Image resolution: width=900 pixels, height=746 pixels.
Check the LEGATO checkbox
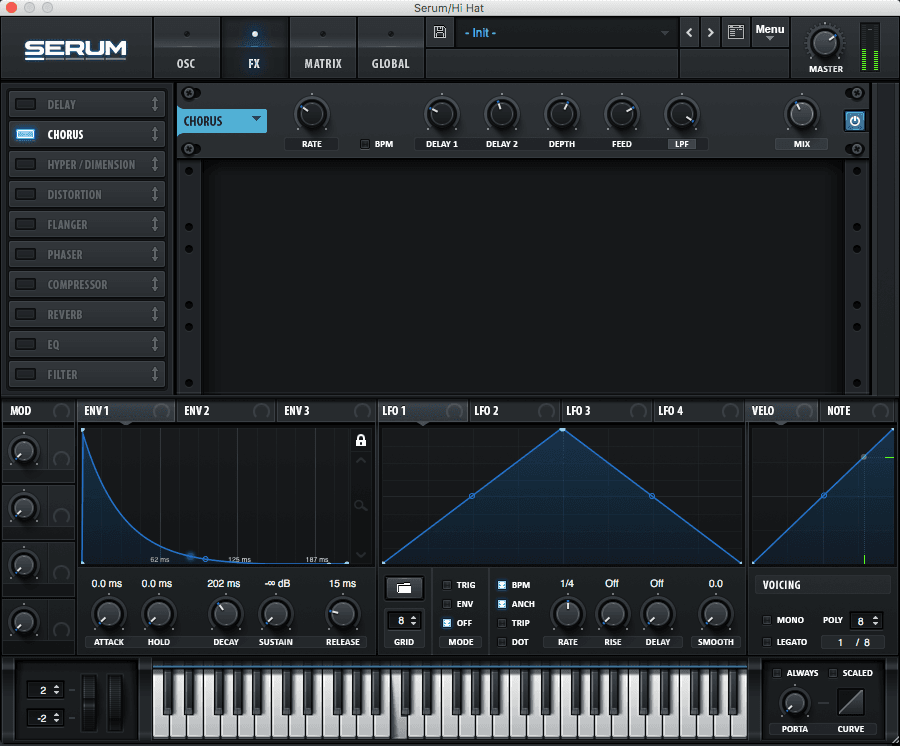[x=767, y=642]
